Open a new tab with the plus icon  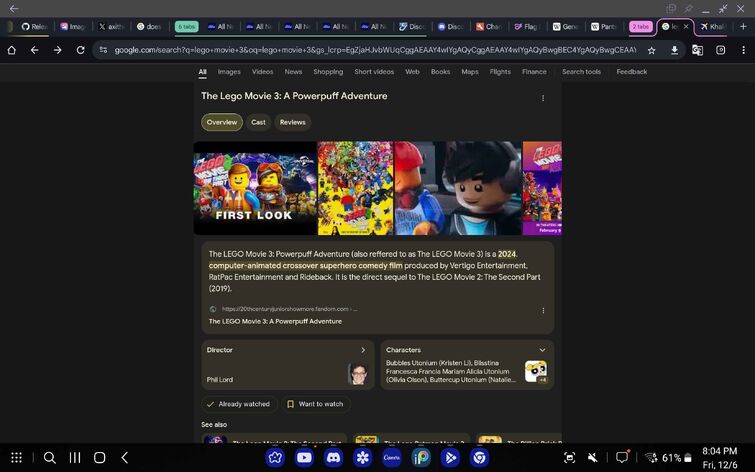pos(743,26)
